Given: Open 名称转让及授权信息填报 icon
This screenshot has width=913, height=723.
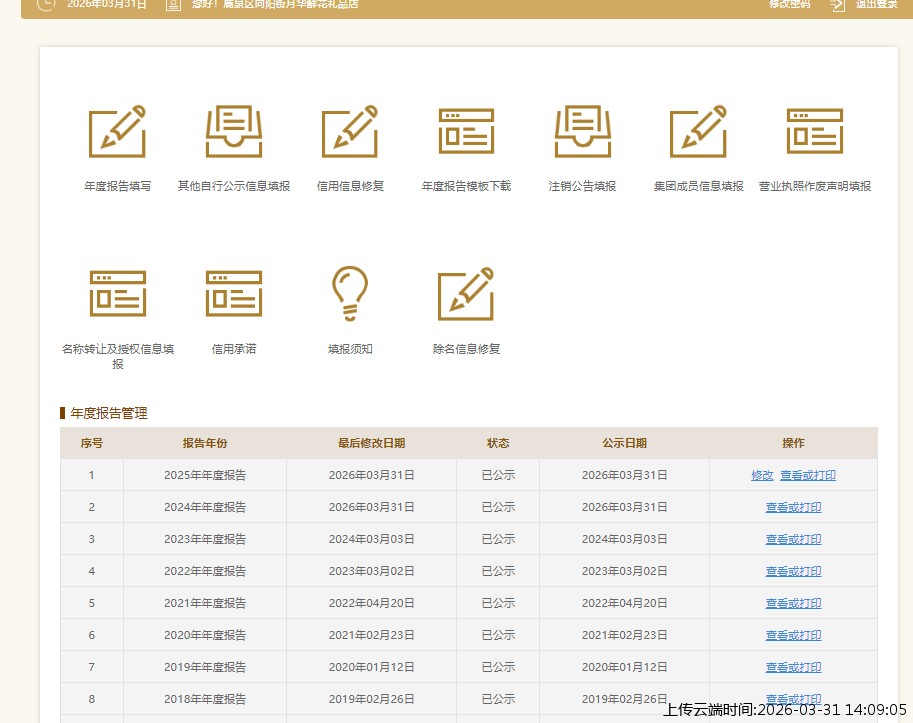Looking at the screenshot, I should 117,293.
